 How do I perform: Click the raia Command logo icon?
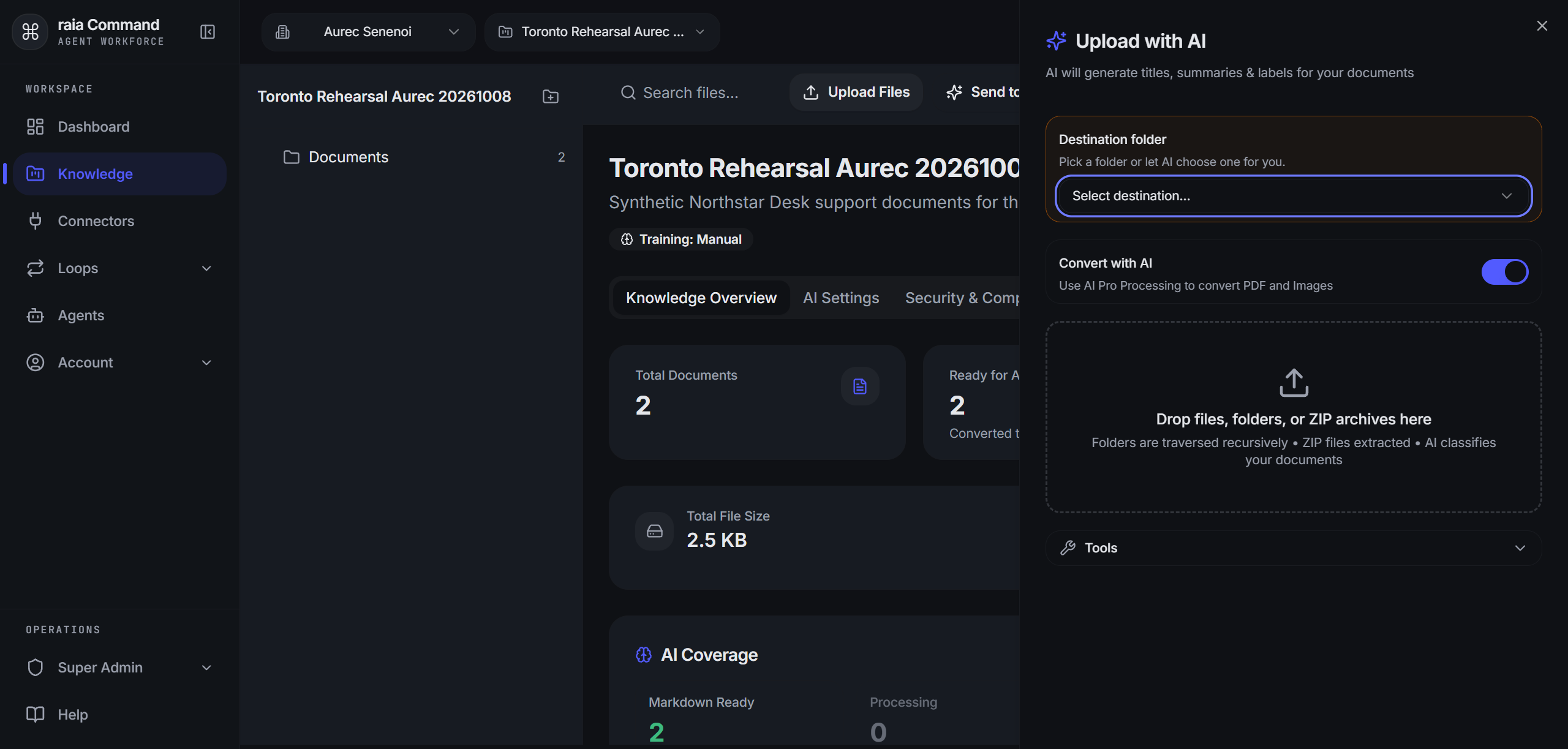click(30, 31)
